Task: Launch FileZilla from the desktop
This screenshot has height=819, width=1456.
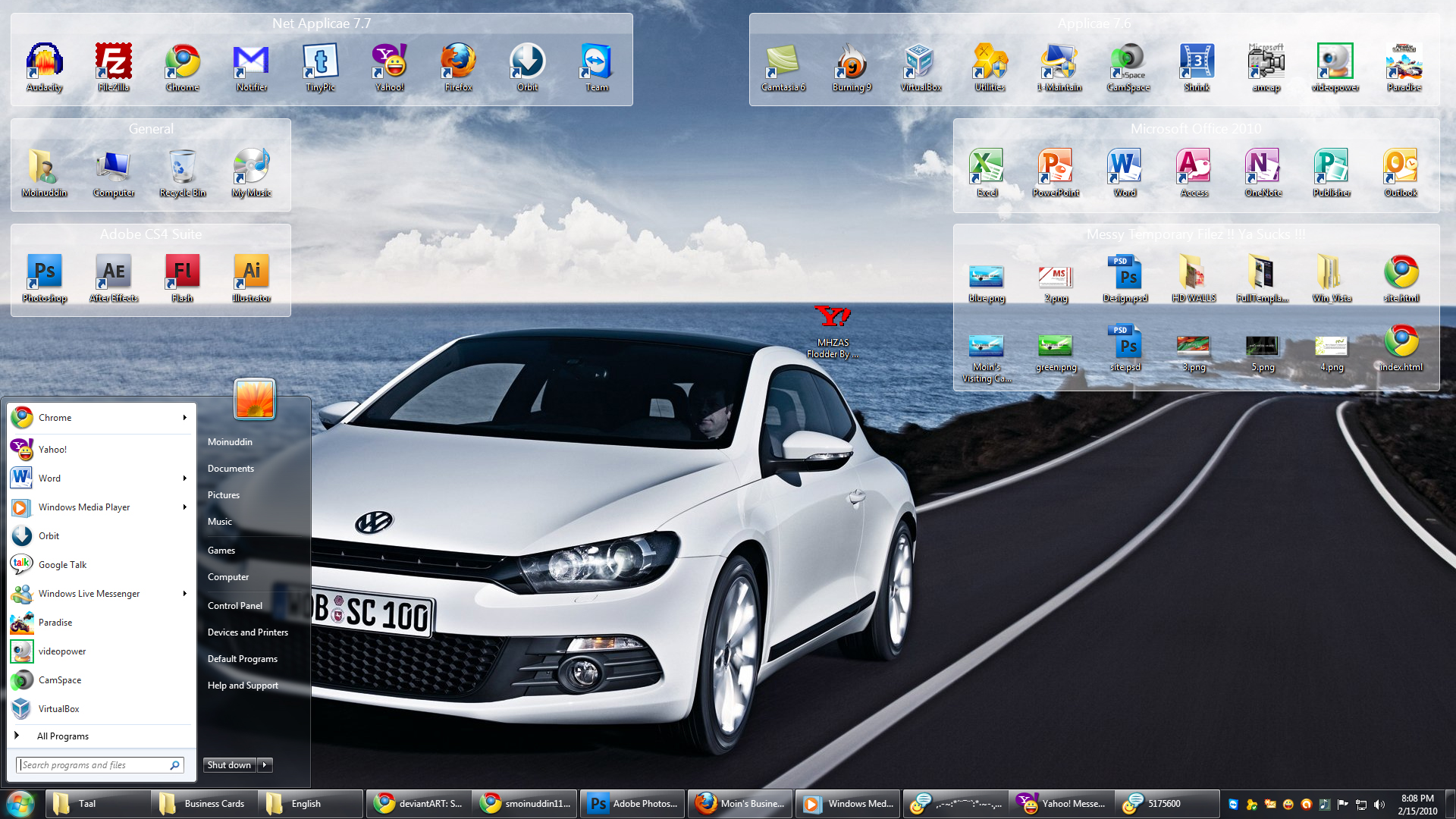Action: (x=114, y=67)
